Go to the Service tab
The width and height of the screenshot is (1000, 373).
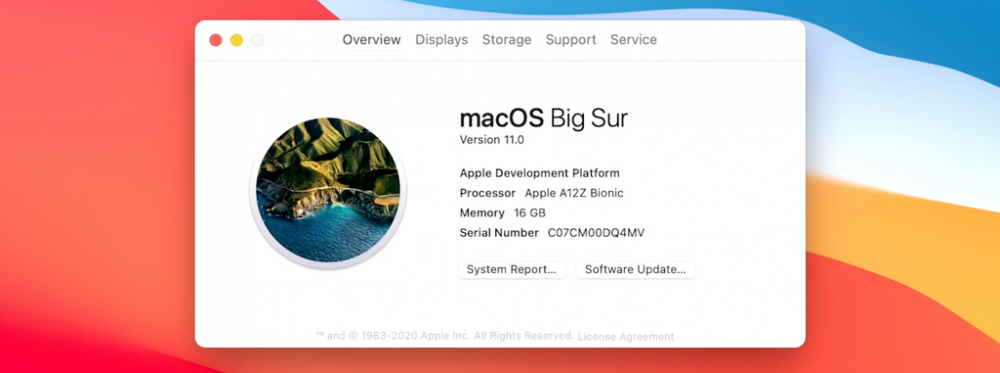633,40
